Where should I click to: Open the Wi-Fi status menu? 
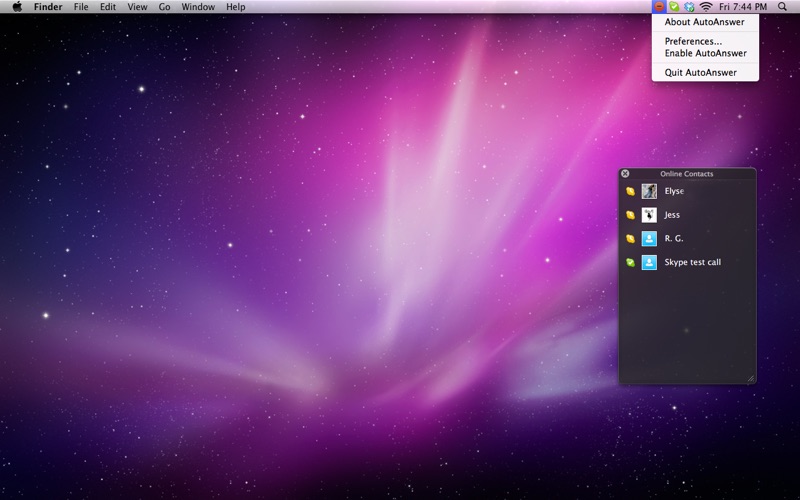(706, 7)
